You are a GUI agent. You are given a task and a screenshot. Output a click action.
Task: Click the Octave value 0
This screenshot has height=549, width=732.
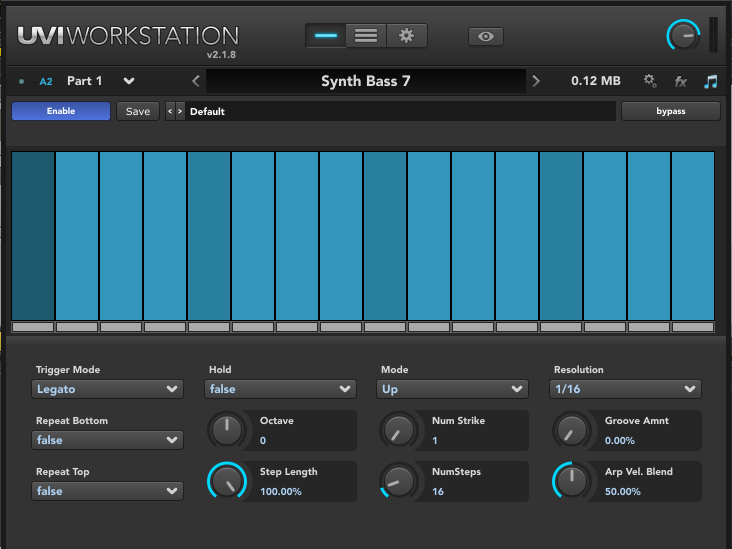coord(263,440)
